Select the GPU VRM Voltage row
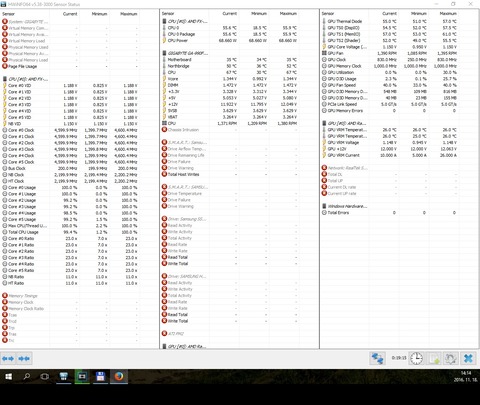The width and height of the screenshot is (480, 405). pyautogui.click(x=390, y=142)
